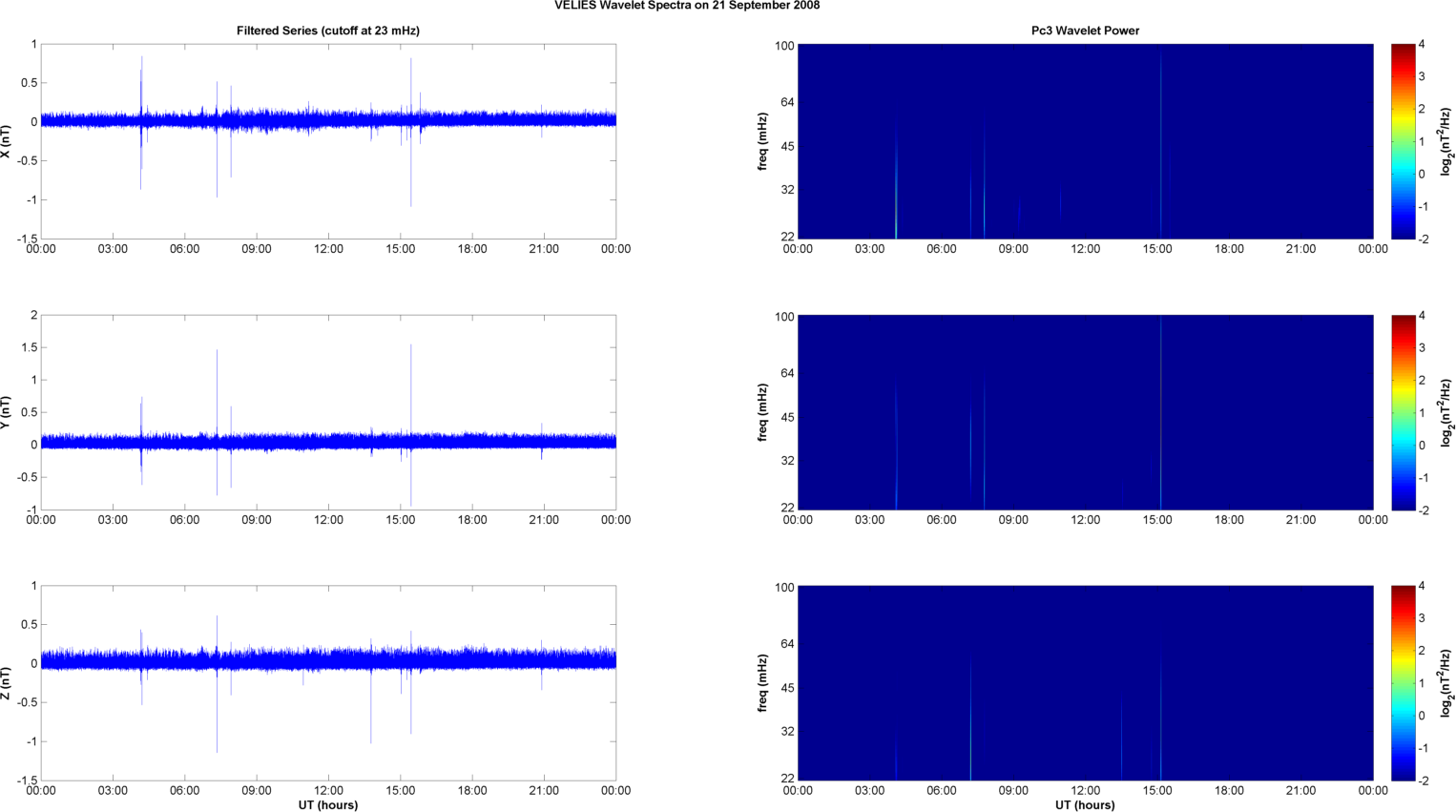The width and height of the screenshot is (1456, 812).
Task: Click log2(nT²/Hz) label beside bottom colorbar
Action: coord(1446,683)
